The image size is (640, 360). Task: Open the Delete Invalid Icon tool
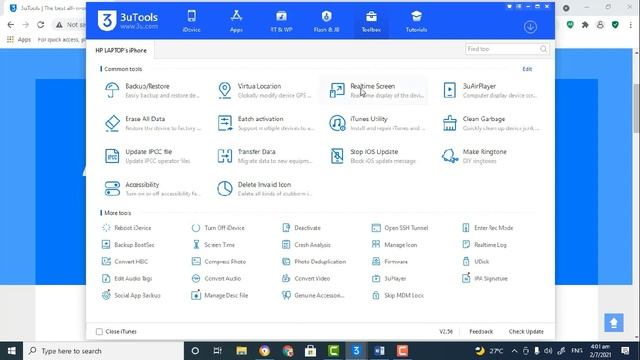click(264, 189)
